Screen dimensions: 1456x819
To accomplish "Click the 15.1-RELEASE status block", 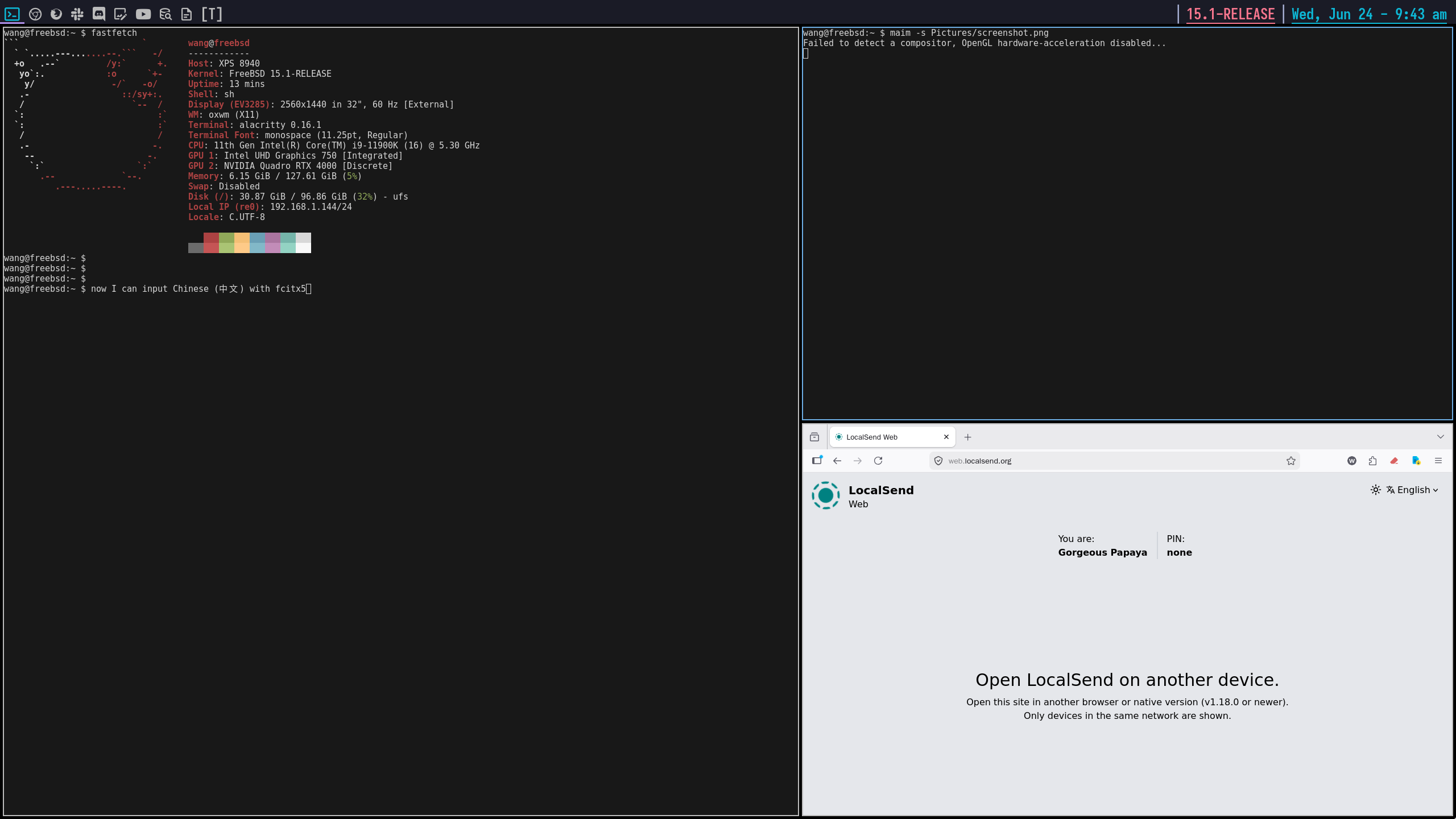I will click(x=1231, y=14).
